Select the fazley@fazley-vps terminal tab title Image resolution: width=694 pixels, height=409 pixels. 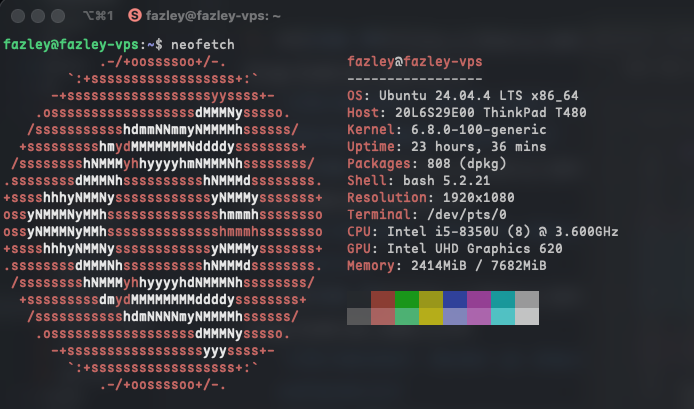point(213,16)
